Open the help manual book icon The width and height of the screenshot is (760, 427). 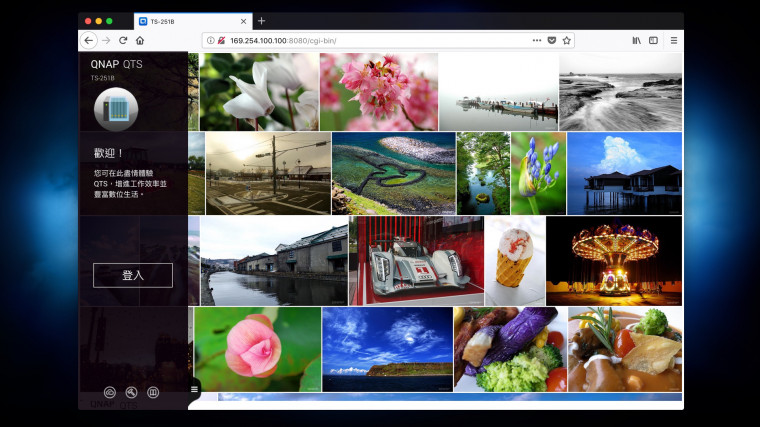pyautogui.click(x=153, y=392)
